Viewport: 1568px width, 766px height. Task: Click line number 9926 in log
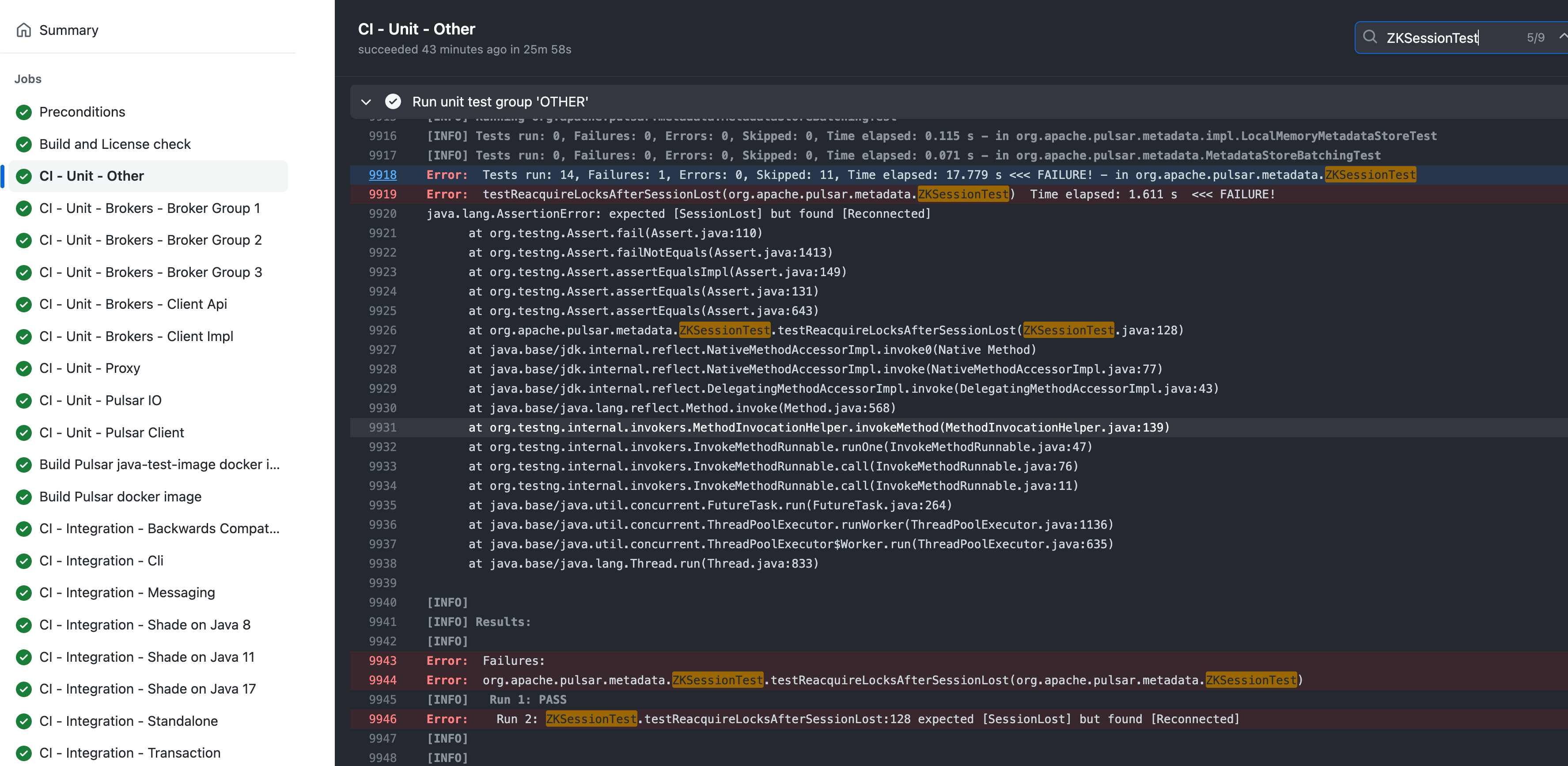(x=382, y=330)
